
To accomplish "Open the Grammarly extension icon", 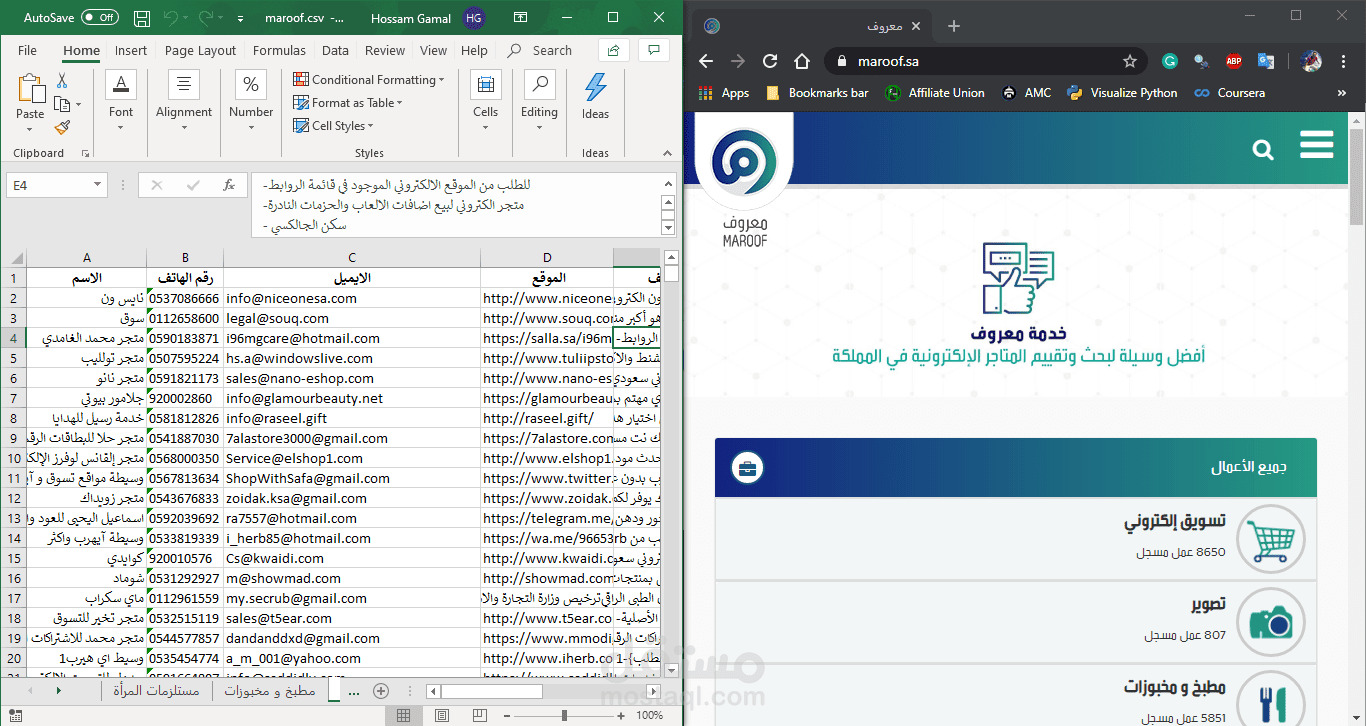I will 1170,61.
